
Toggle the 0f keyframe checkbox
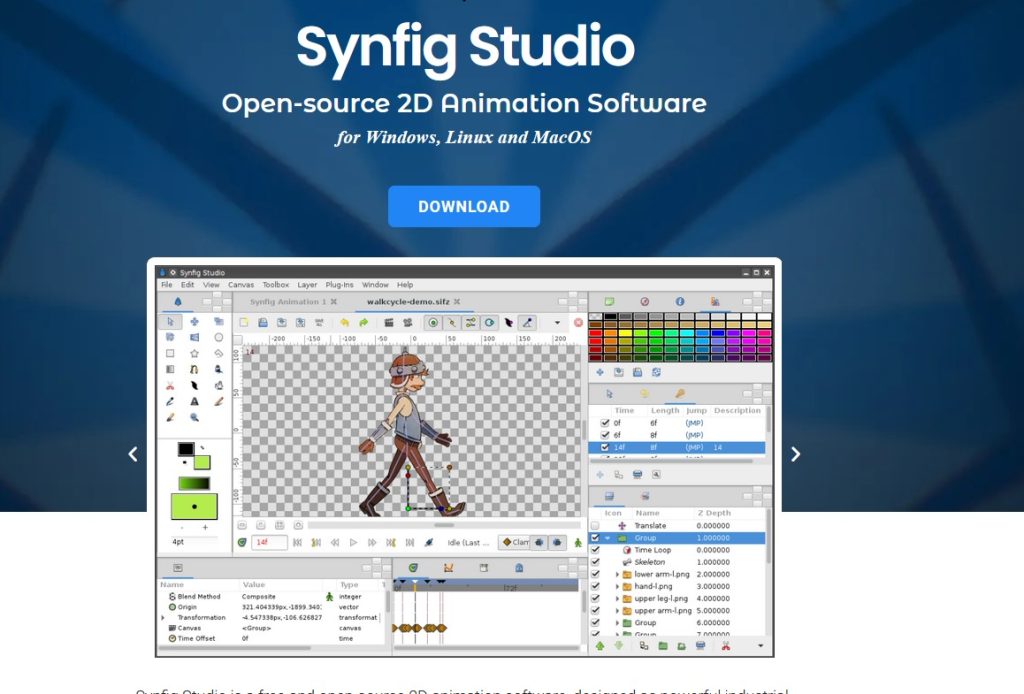[x=605, y=423]
